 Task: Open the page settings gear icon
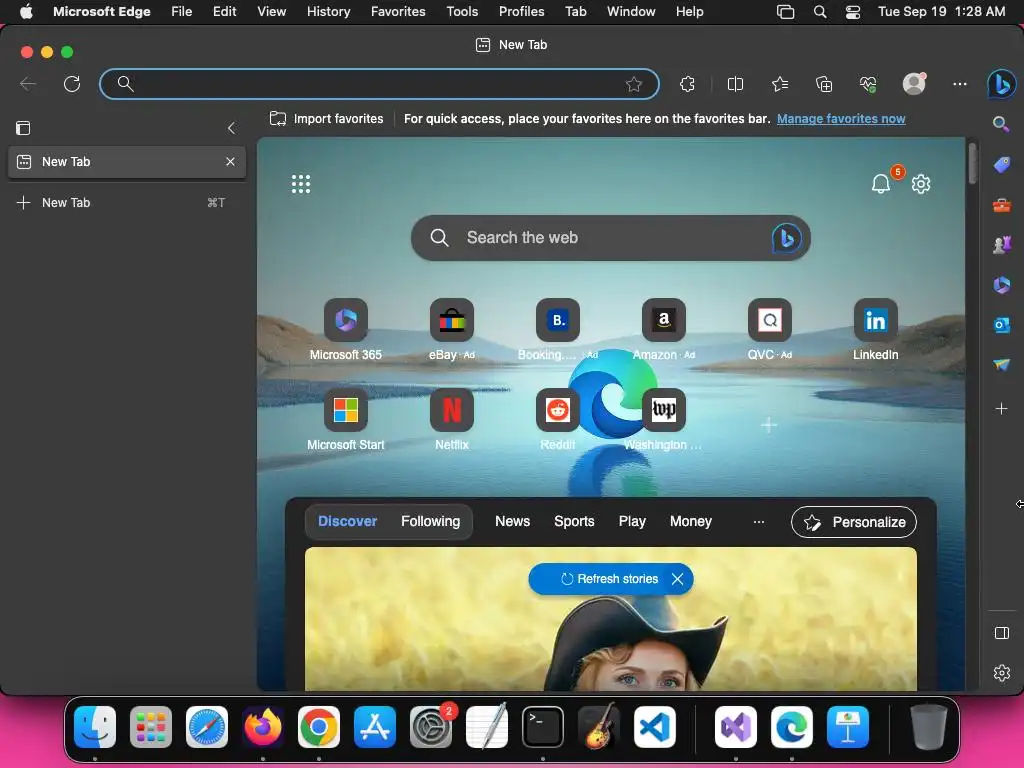(x=921, y=184)
